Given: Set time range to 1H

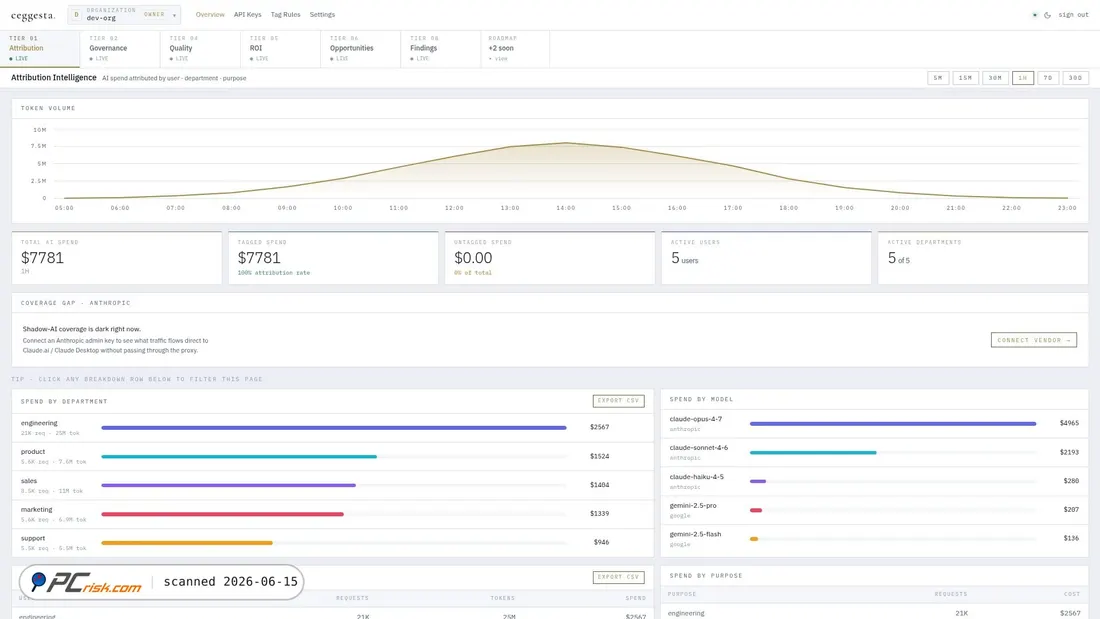Looking at the screenshot, I should click(1023, 78).
